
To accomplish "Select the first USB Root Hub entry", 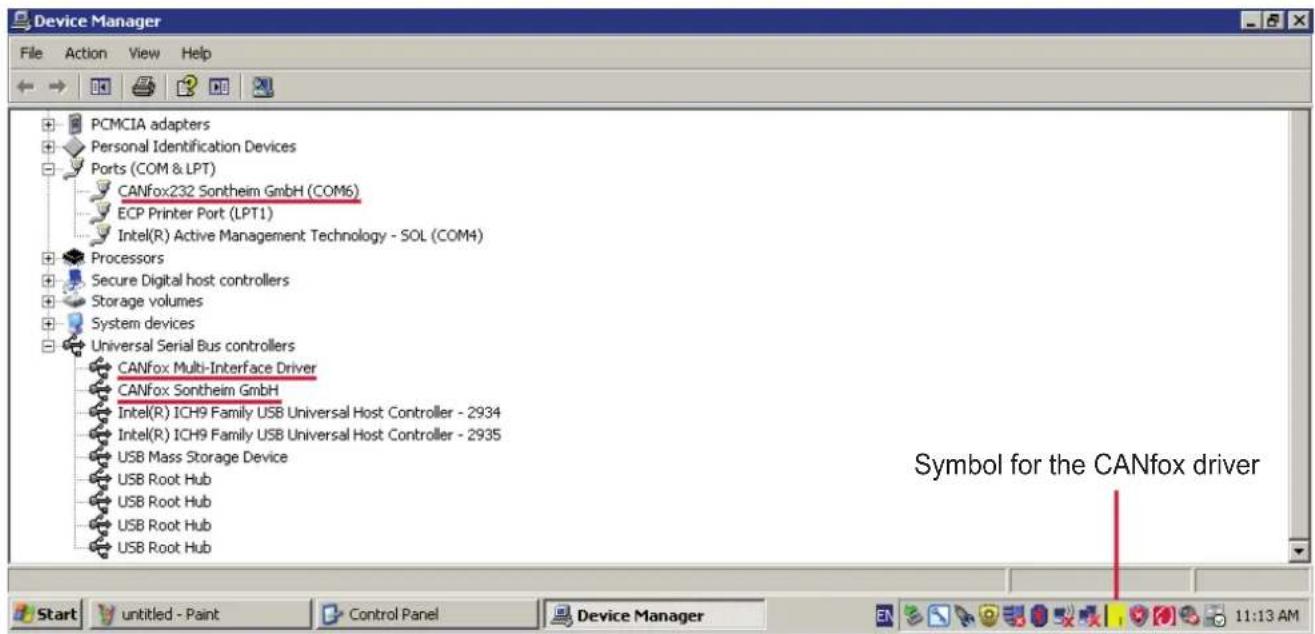I will pos(164,479).
